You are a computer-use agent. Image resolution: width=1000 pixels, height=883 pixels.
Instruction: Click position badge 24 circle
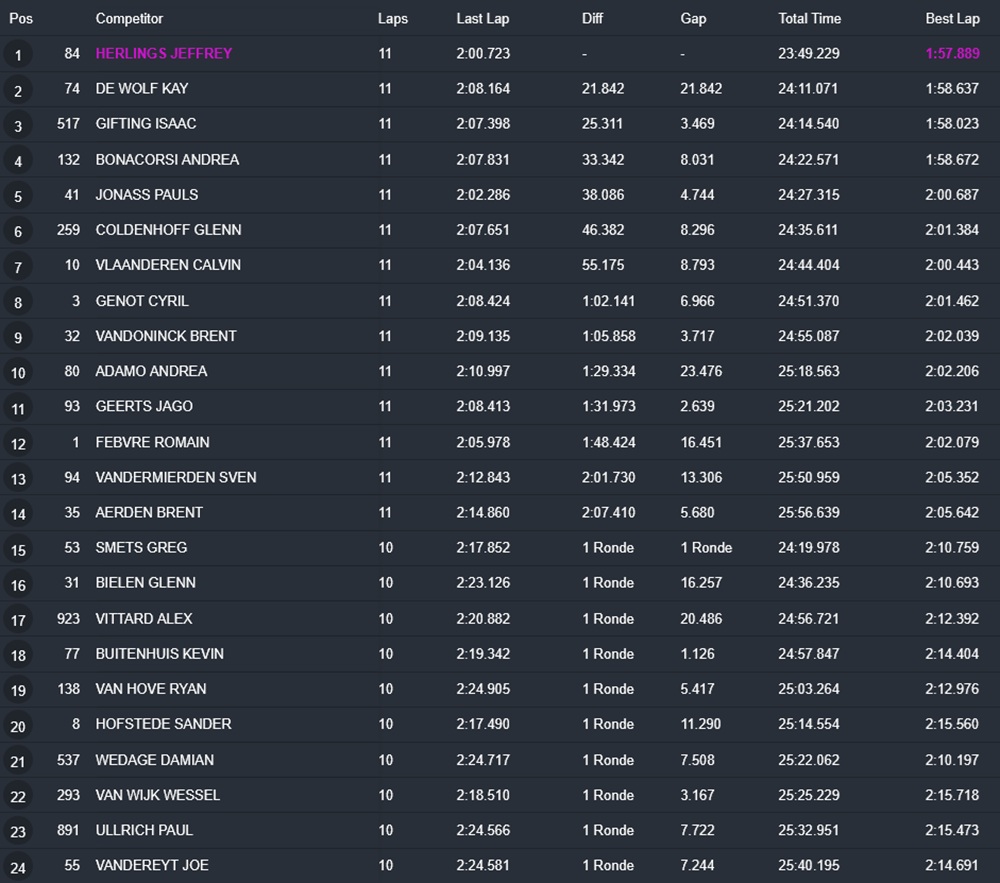pos(18,866)
